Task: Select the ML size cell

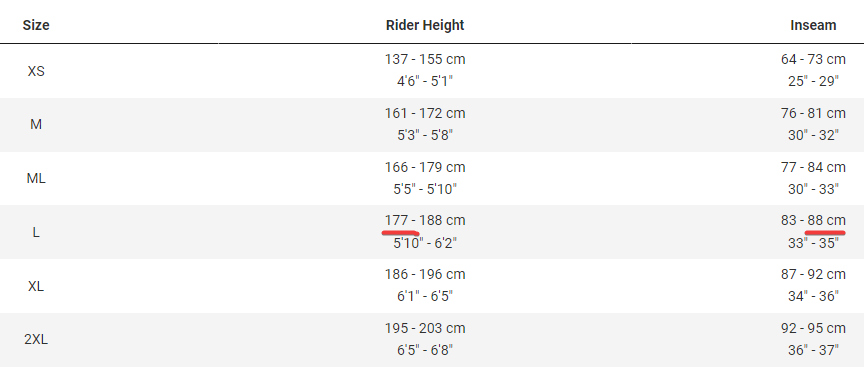Action: pos(36,178)
